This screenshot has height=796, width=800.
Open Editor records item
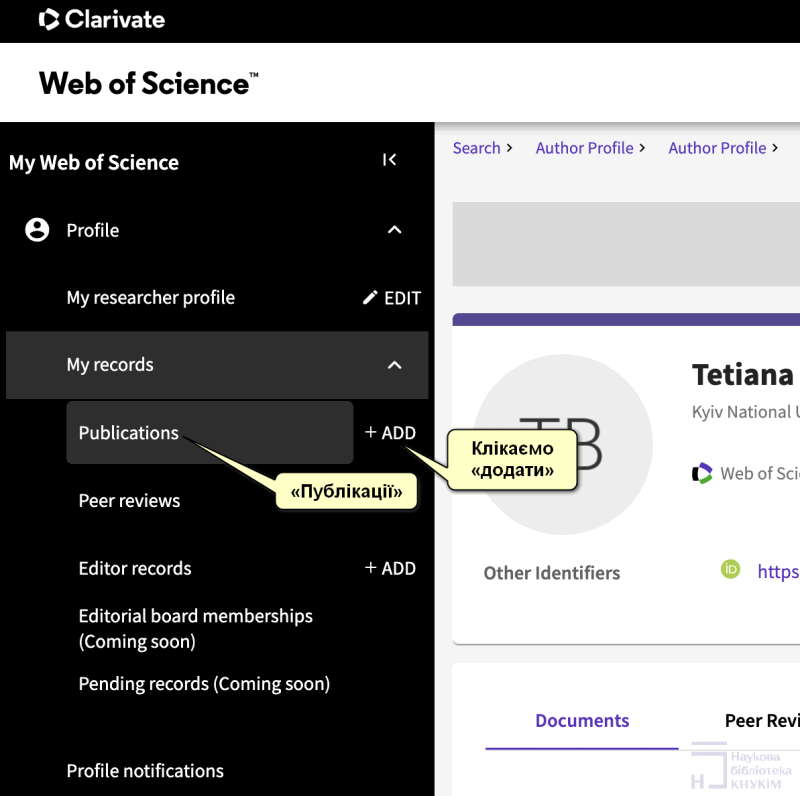pyautogui.click(x=135, y=568)
